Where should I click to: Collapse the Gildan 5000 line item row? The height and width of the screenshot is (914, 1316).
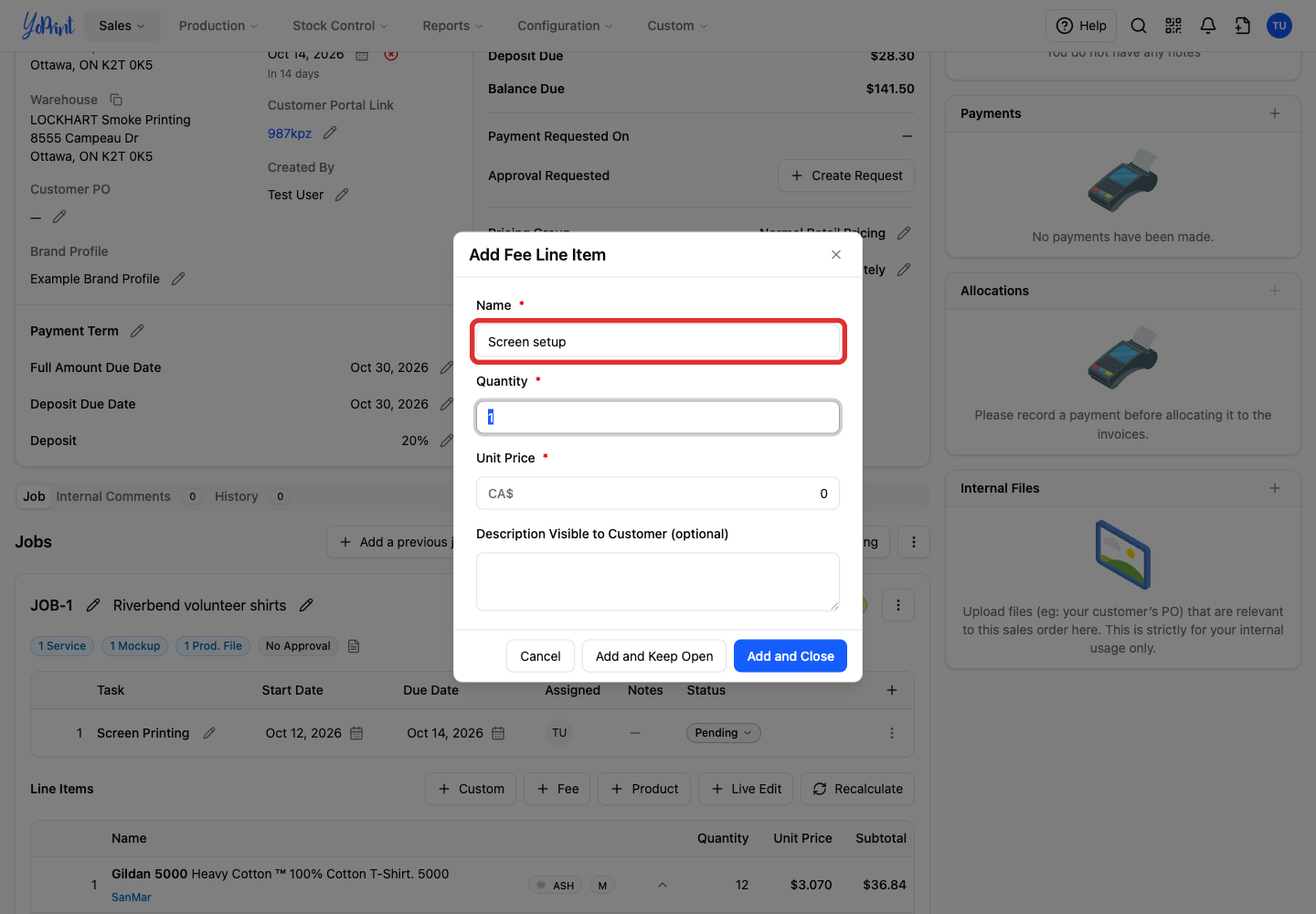pos(663,885)
